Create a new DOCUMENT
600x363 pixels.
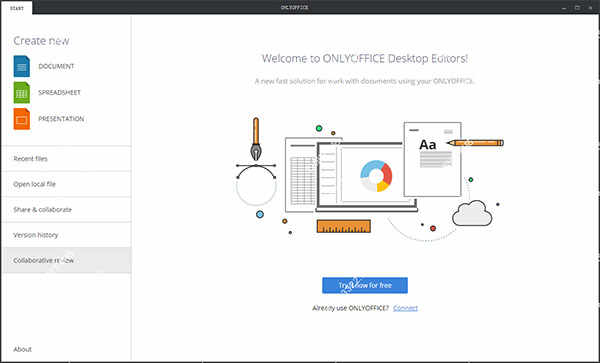click(56, 66)
